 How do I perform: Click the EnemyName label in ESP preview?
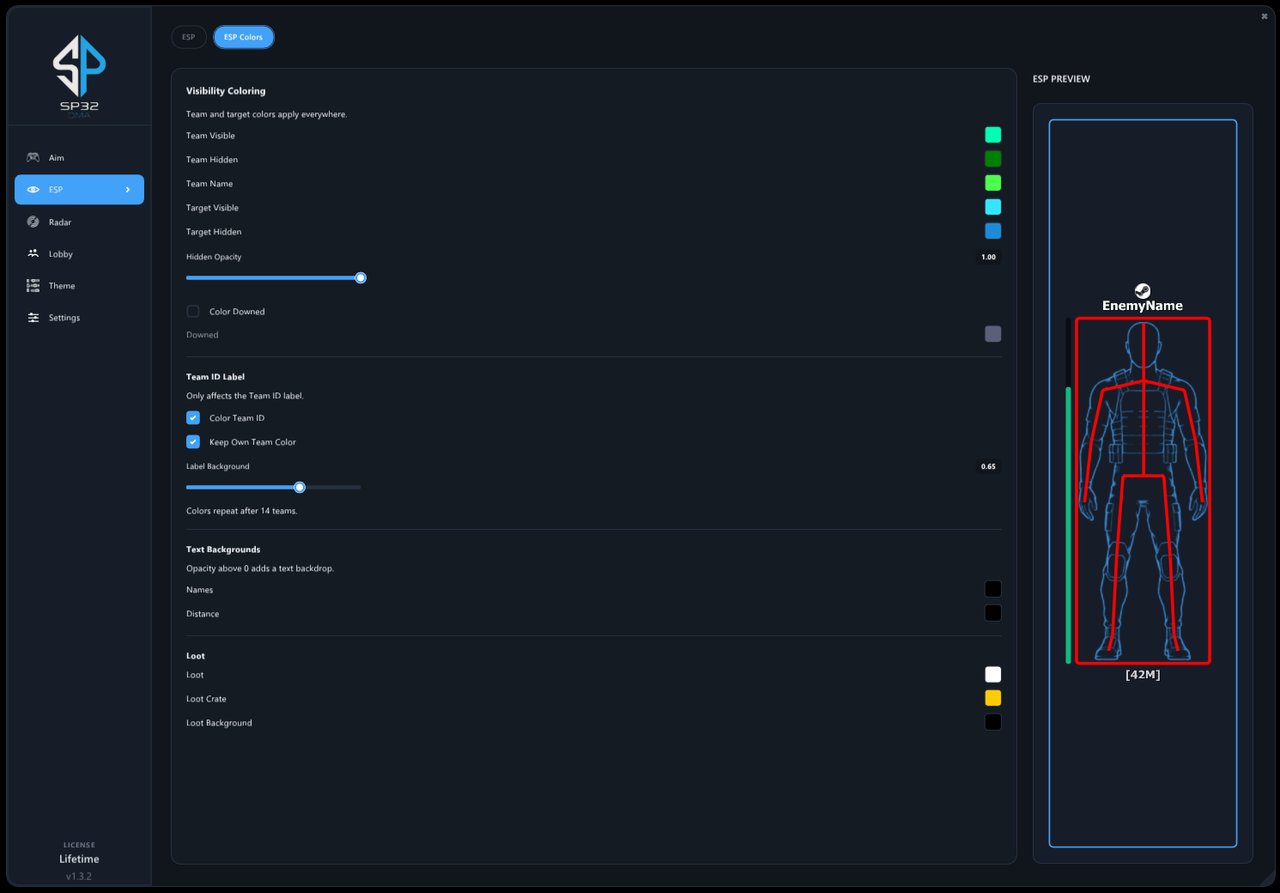coord(1142,306)
